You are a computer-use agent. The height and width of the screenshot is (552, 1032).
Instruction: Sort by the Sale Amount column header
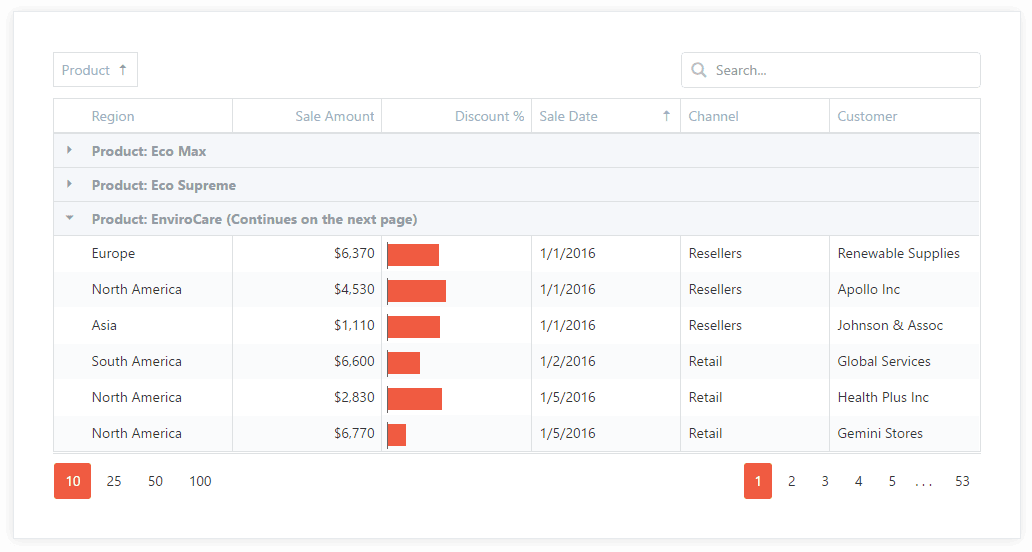[x=307, y=116]
